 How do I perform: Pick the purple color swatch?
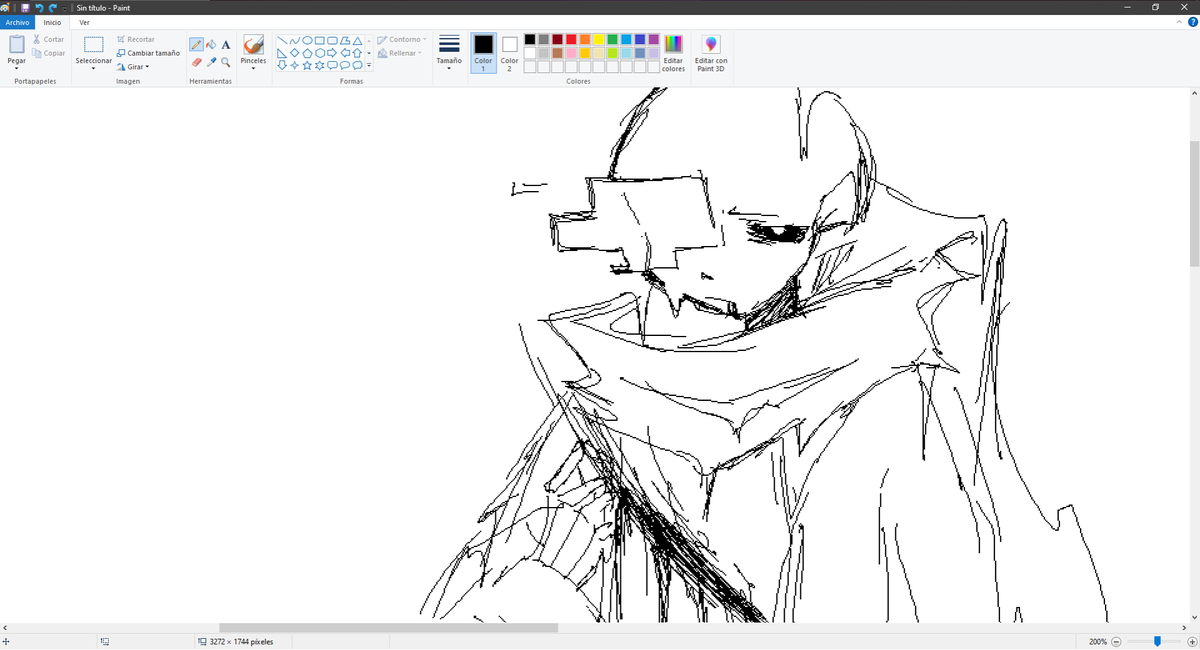pyautogui.click(x=653, y=39)
